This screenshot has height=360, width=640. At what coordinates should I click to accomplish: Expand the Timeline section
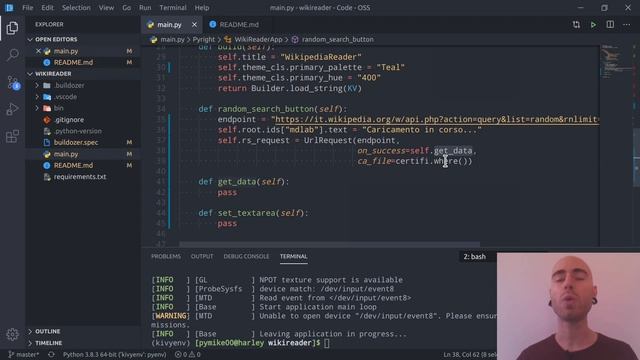(48, 343)
